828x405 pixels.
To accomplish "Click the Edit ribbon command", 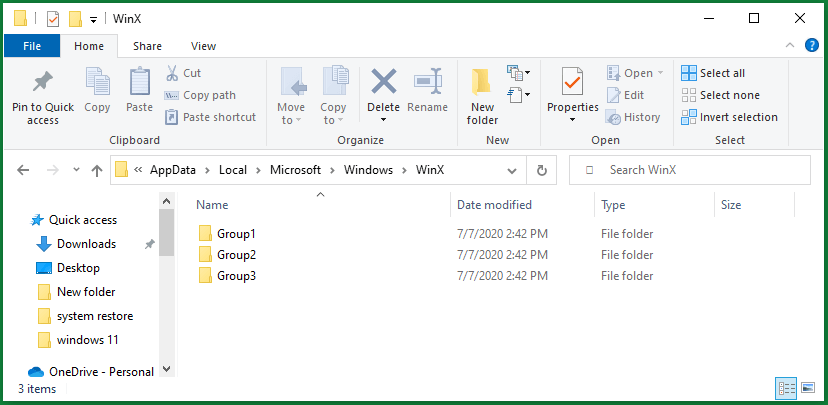I will point(625,95).
